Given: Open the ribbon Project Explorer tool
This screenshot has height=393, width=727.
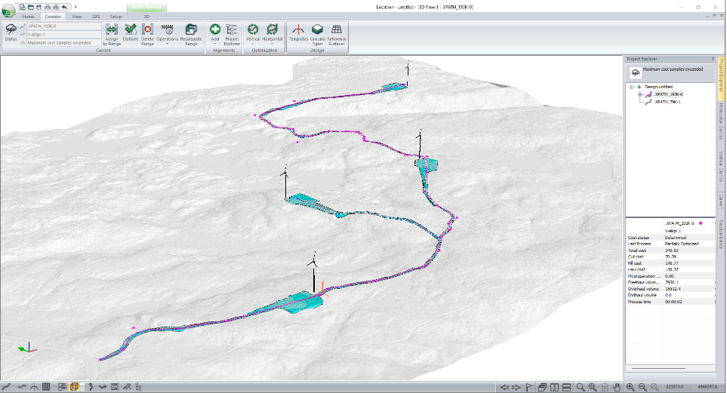Looking at the screenshot, I should [232, 34].
